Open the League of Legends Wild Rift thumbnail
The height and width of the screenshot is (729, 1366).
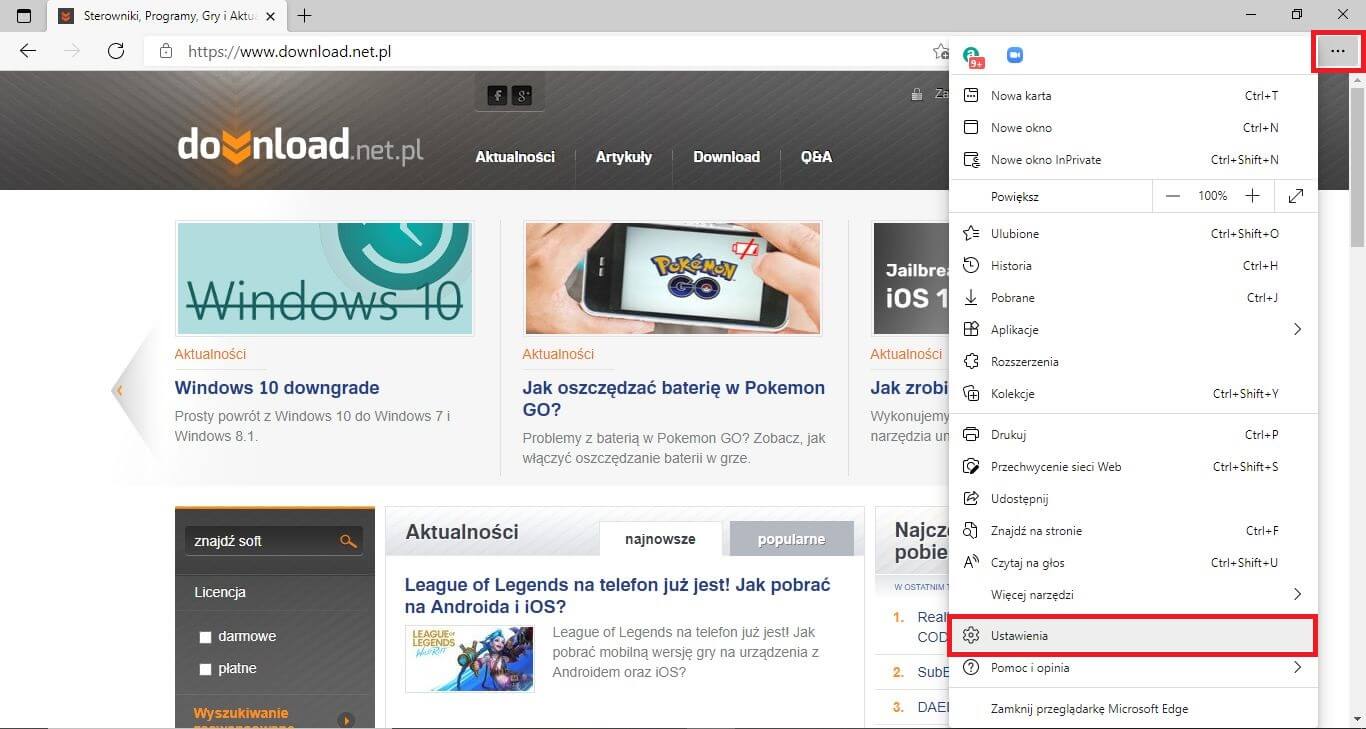tap(470, 659)
